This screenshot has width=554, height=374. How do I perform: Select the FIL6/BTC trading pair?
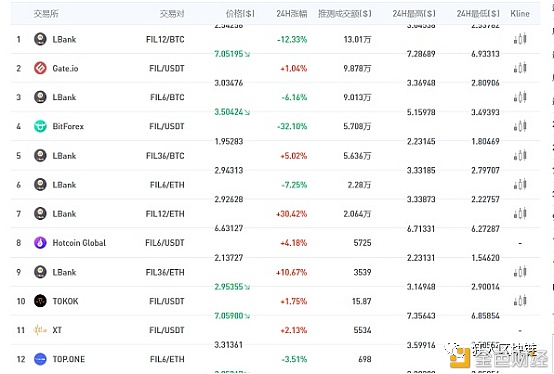pyautogui.click(x=167, y=97)
